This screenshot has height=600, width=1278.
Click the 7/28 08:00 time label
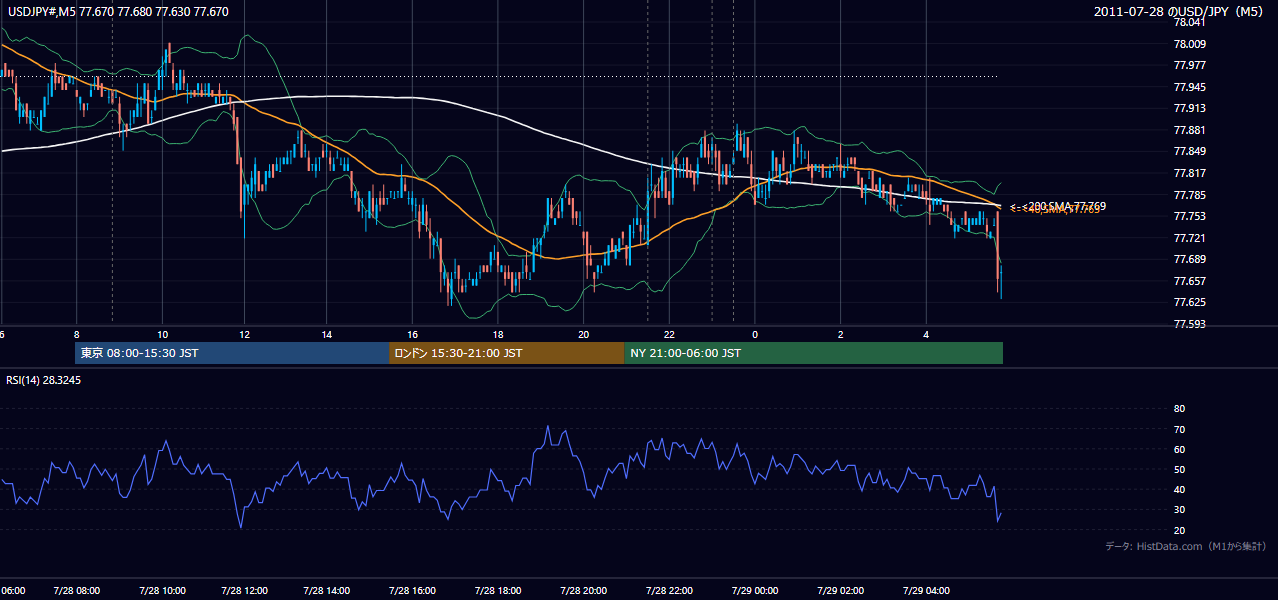coord(75,590)
